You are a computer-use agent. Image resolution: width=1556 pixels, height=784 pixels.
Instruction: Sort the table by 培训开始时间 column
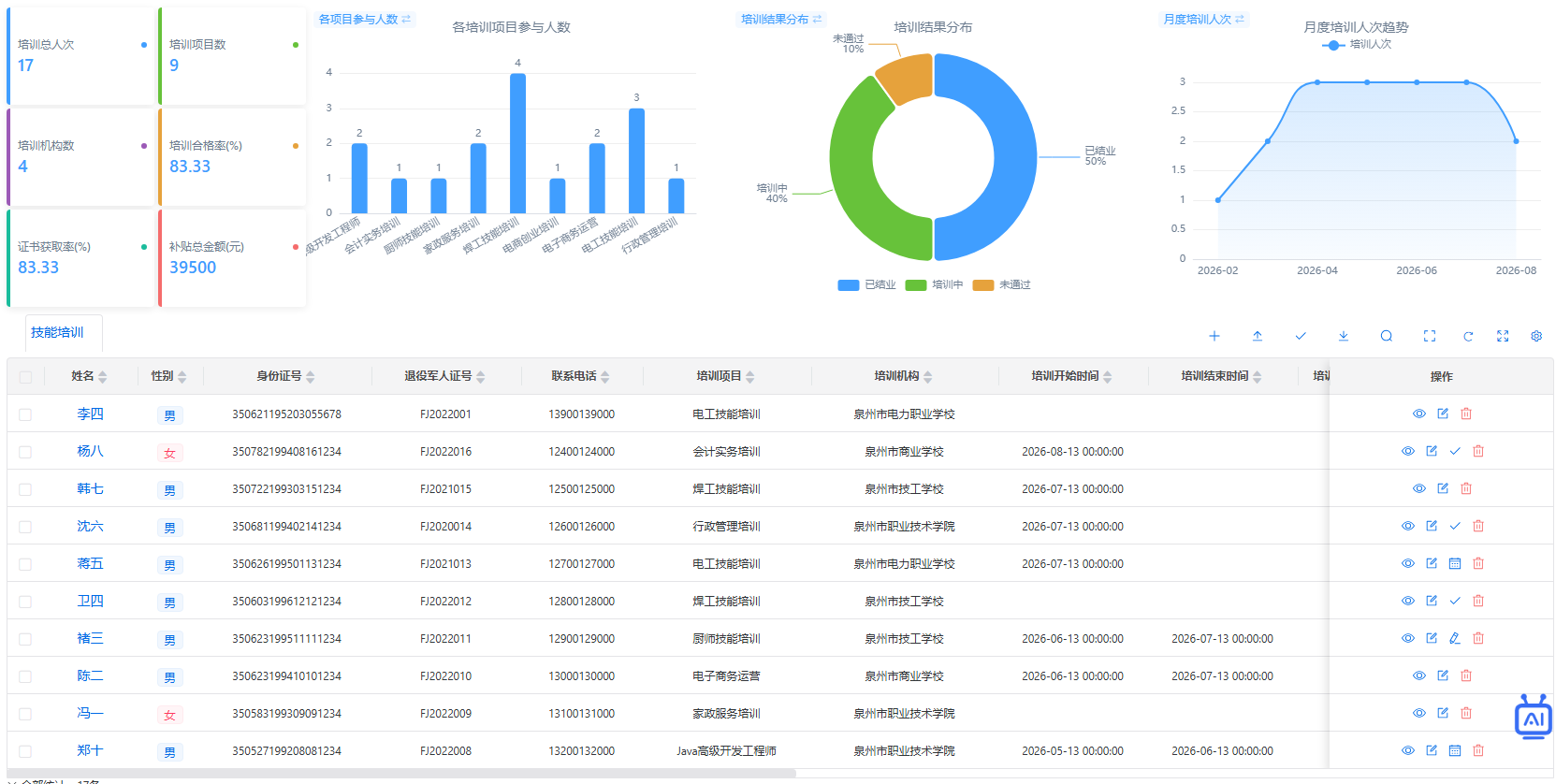pos(1108,377)
